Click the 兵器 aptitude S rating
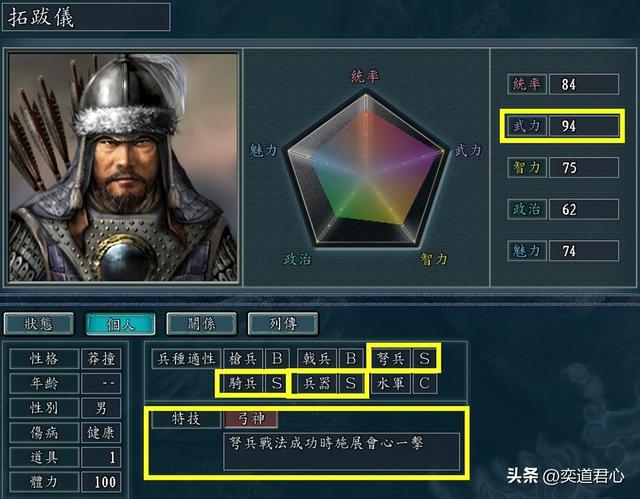The width and height of the screenshot is (640, 499). [x=351, y=383]
